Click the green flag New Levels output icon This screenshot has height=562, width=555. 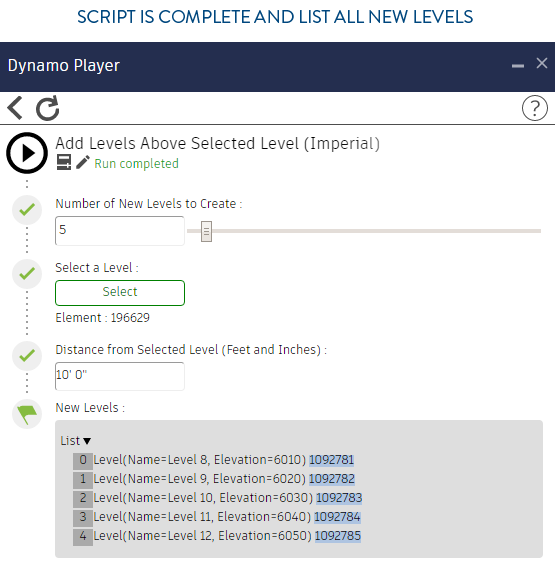click(x=27, y=414)
